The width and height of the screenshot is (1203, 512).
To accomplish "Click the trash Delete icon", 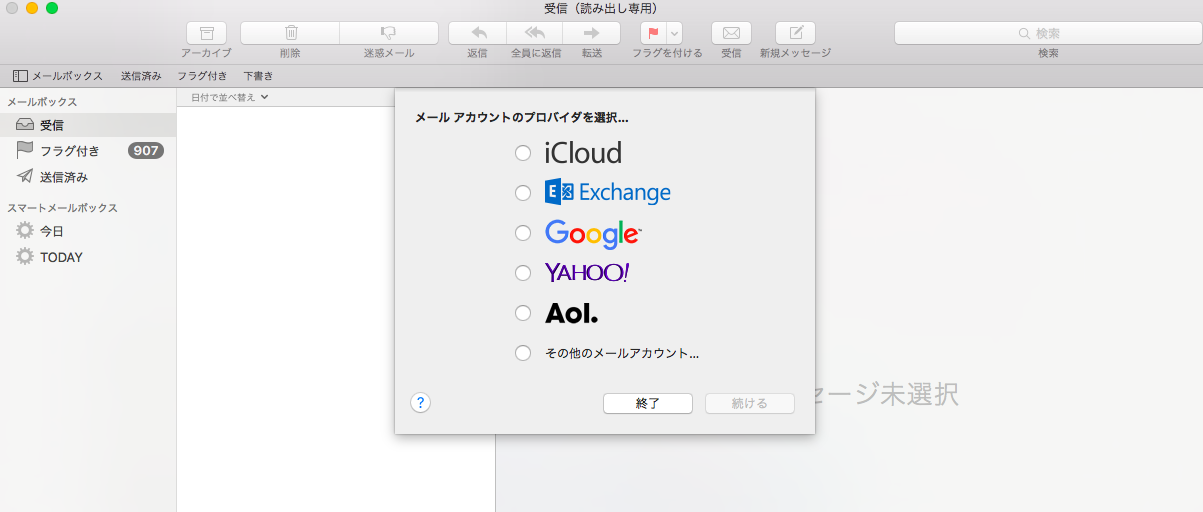I will (x=290, y=33).
